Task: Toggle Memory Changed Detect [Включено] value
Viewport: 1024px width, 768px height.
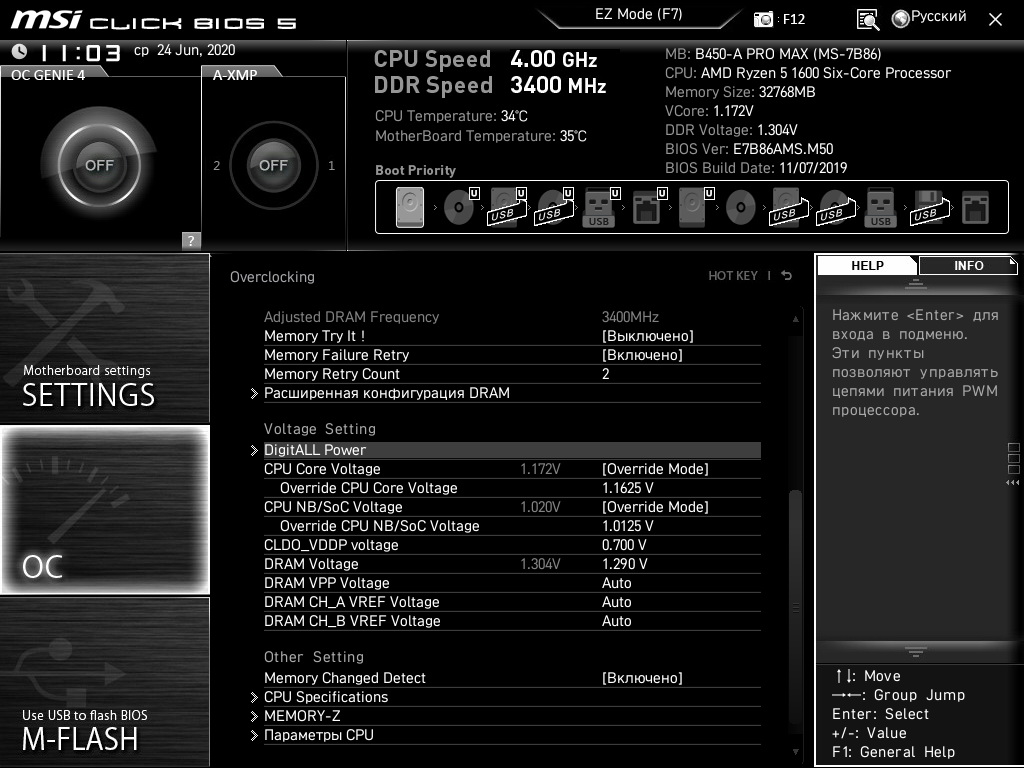Action: pos(642,678)
